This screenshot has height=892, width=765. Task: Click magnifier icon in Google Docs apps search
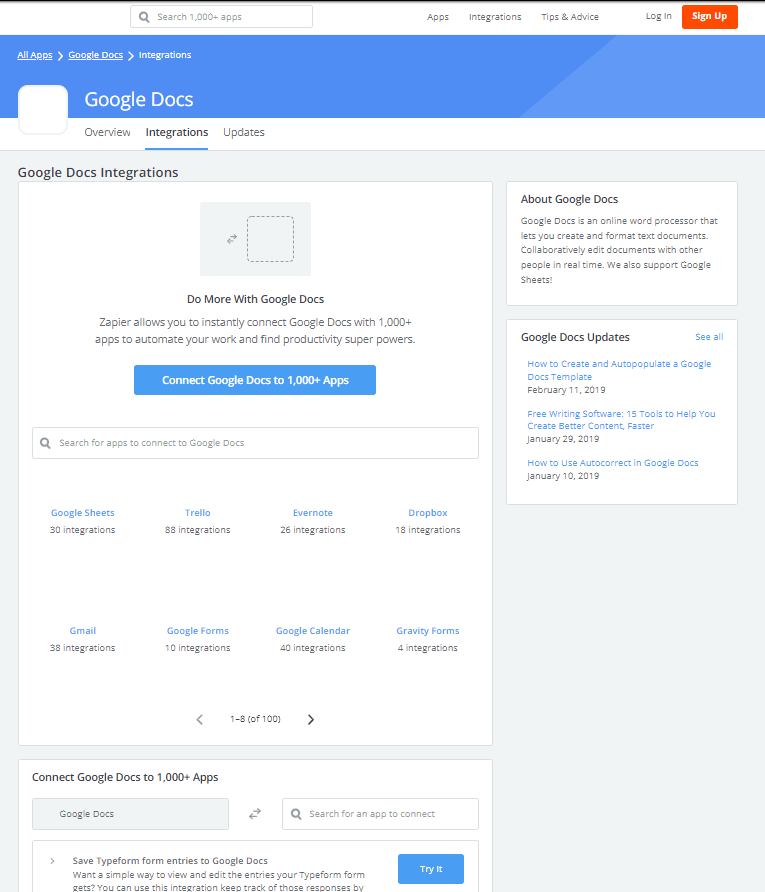pos(46,443)
